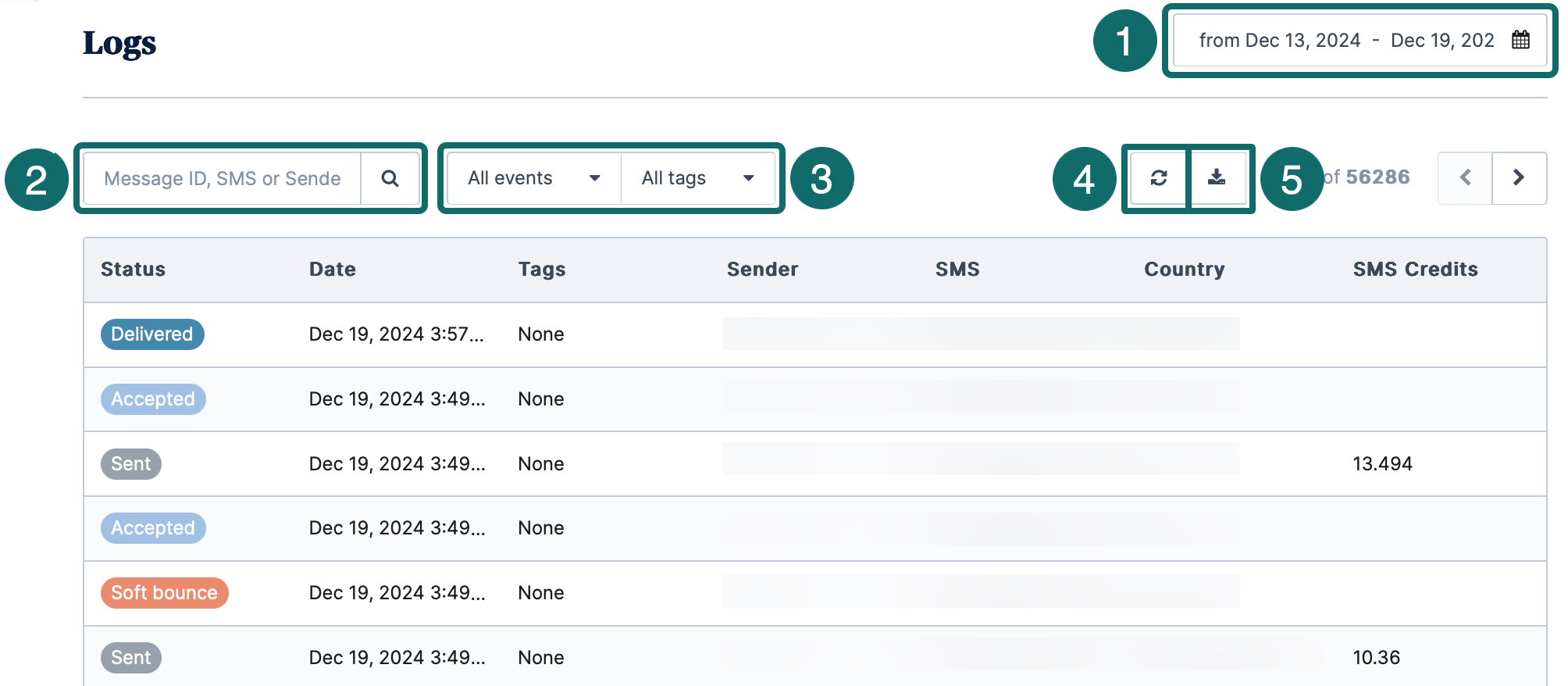1568x686 pixels.
Task: Download the logs export
Action: pos(1217,178)
